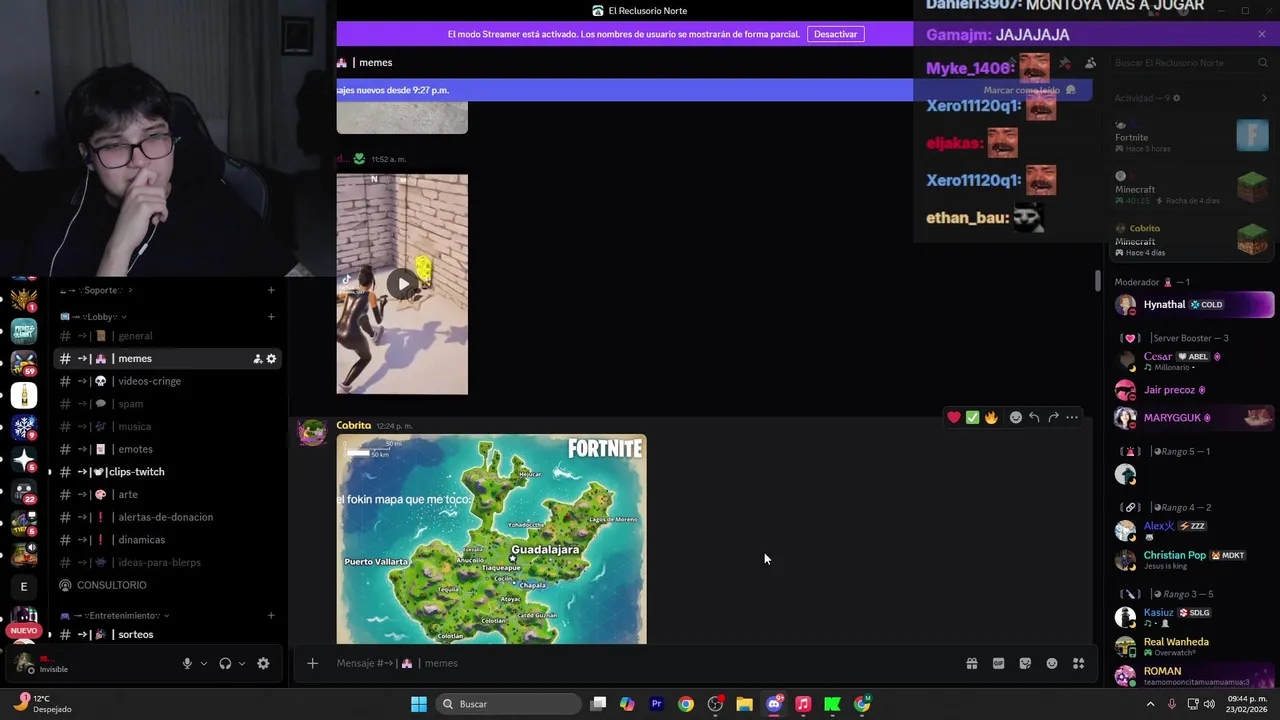React with red heart emoji
1280x720 pixels.
[x=954, y=417]
